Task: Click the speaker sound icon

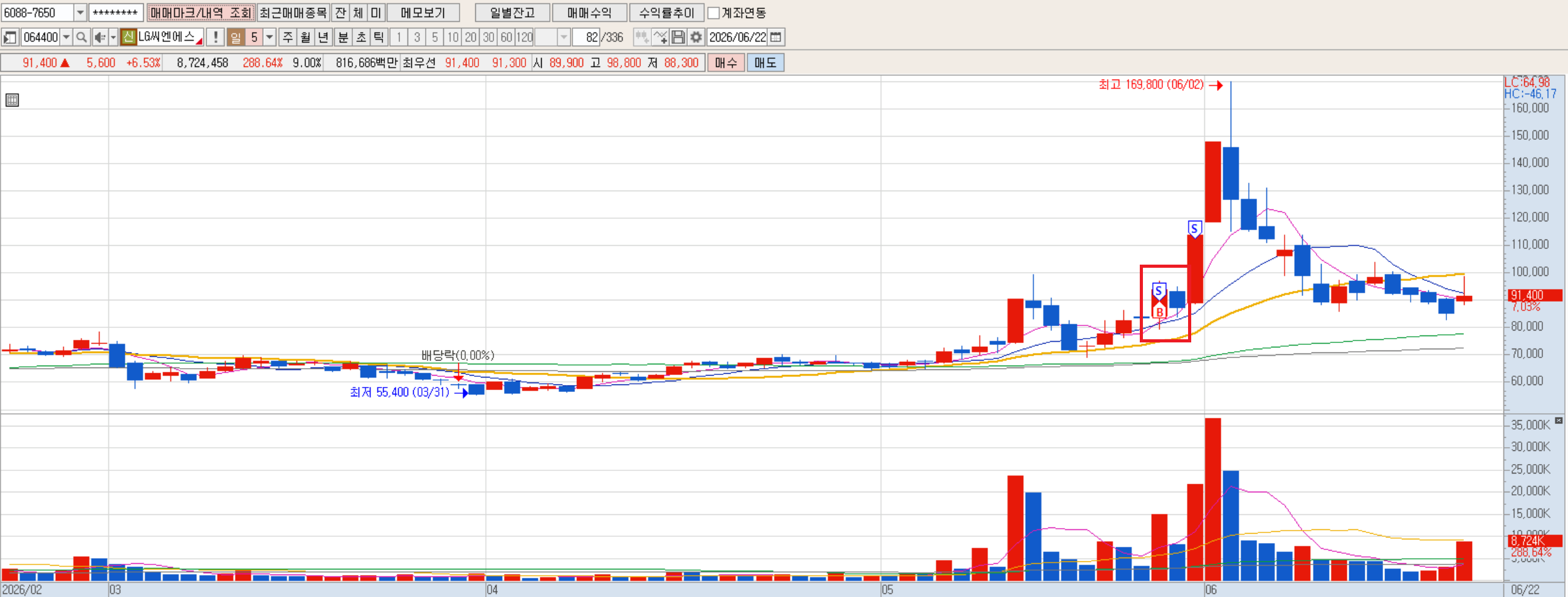Action: 100,38
